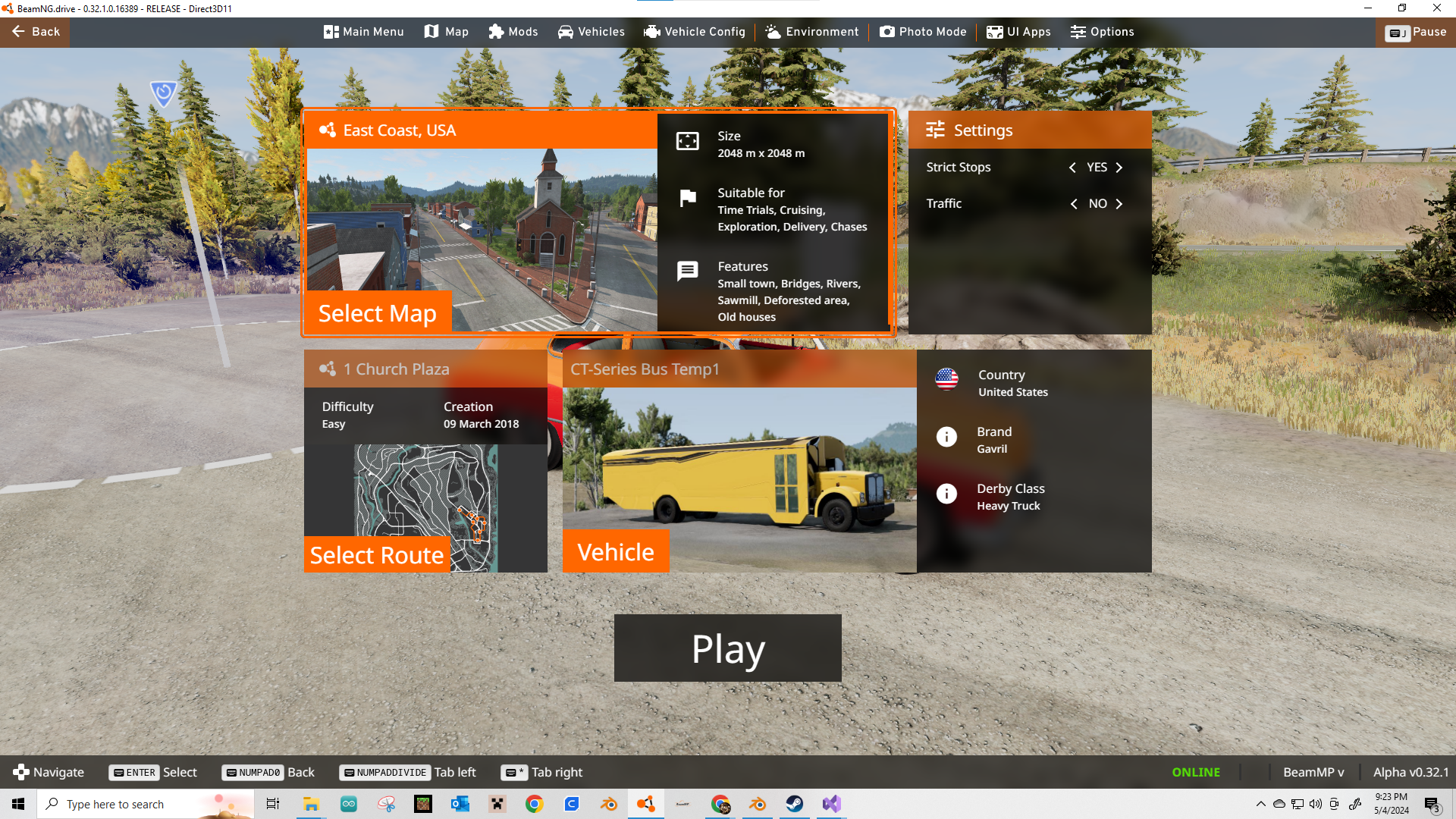Click the Navigate d-pad icon

21,772
